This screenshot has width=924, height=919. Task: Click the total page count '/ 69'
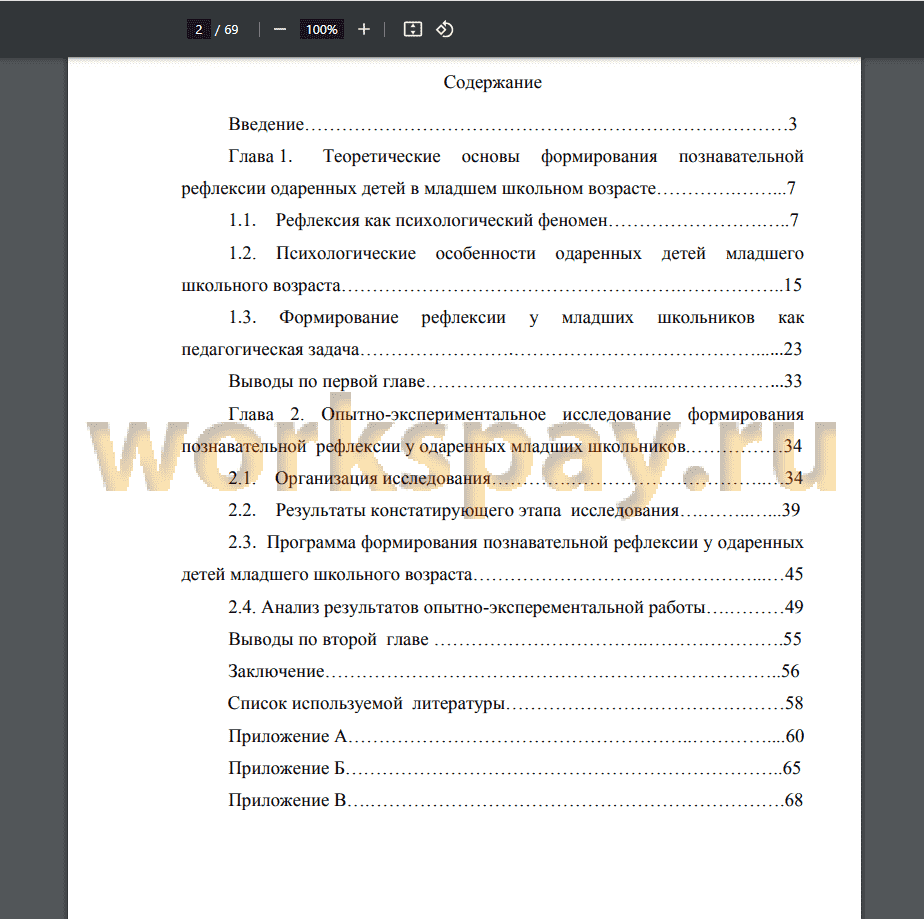pos(227,29)
